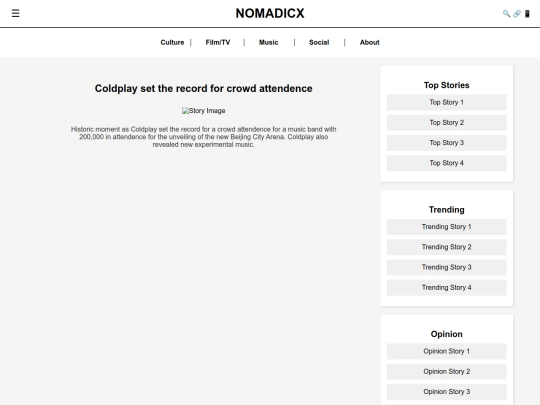Open the hamburger menu icon
540x405 pixels.
point(15,13)
